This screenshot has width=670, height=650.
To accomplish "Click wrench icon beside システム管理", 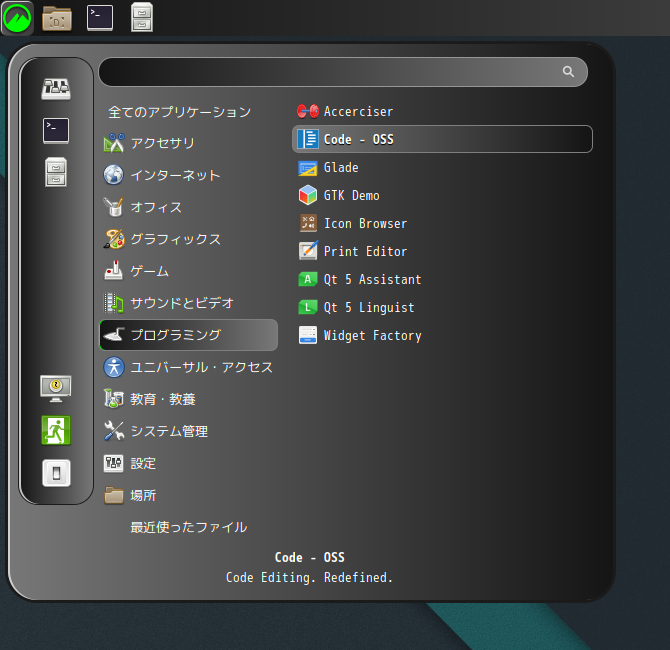I will 114,431.
